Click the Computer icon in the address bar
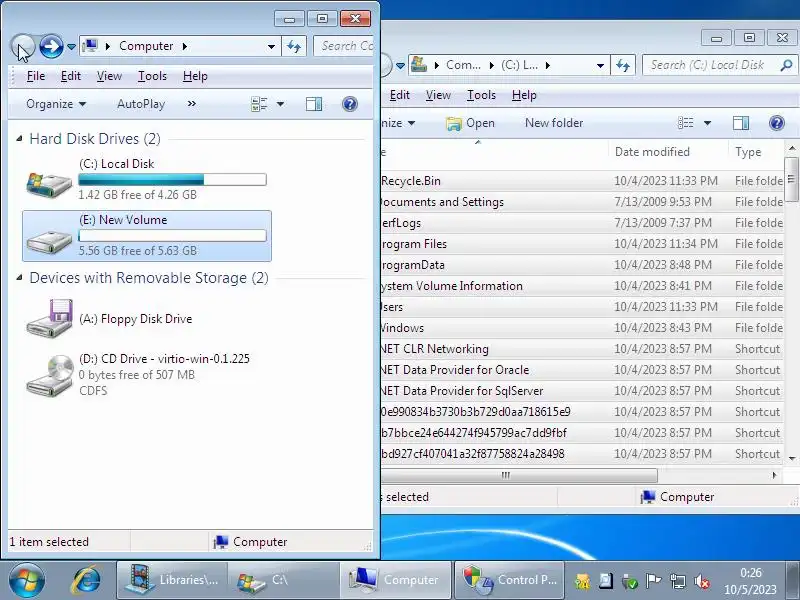 coord(90,46)
